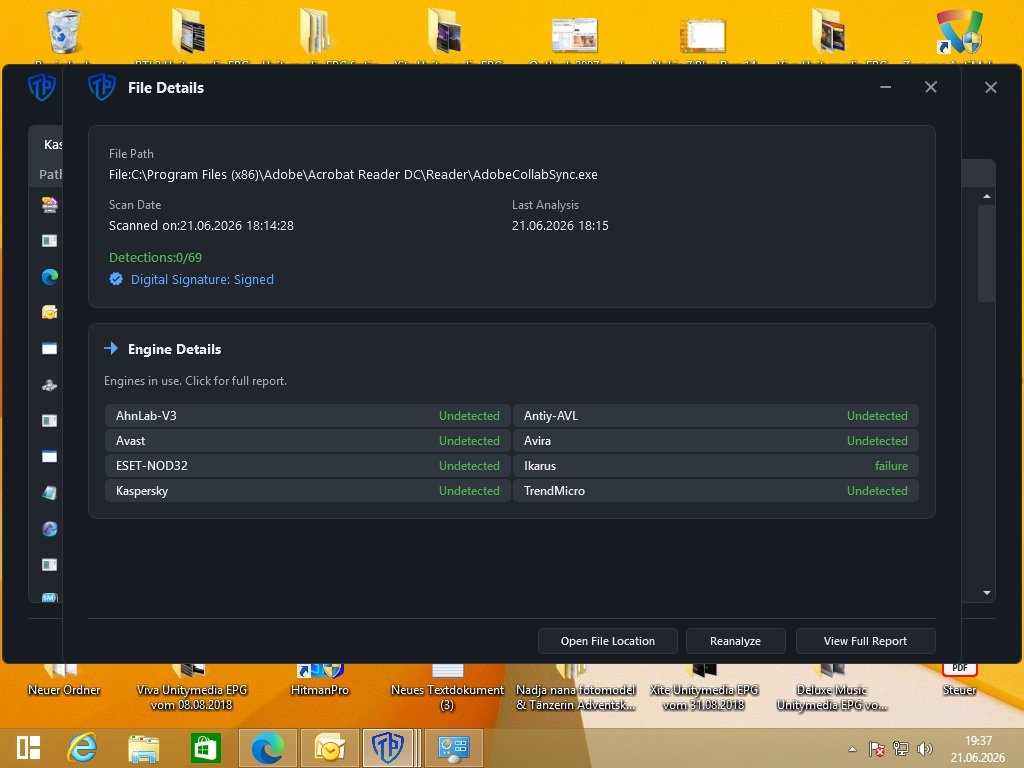Open the Control Panel taskbar button
This screenshot has height=768, width=1024.
pos(454,748)
